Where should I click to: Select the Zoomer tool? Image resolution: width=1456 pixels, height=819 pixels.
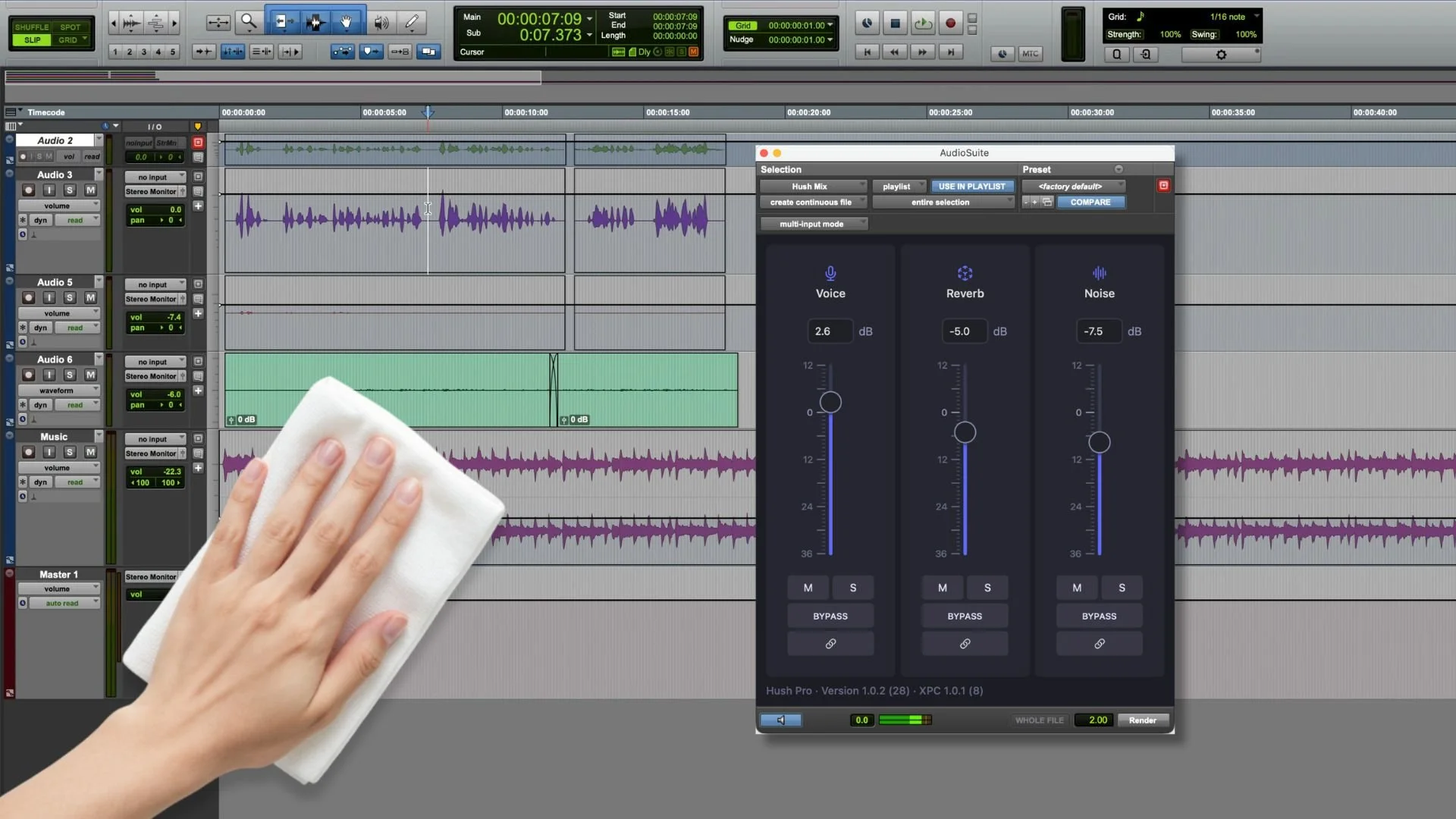click(x=248, y=23)
